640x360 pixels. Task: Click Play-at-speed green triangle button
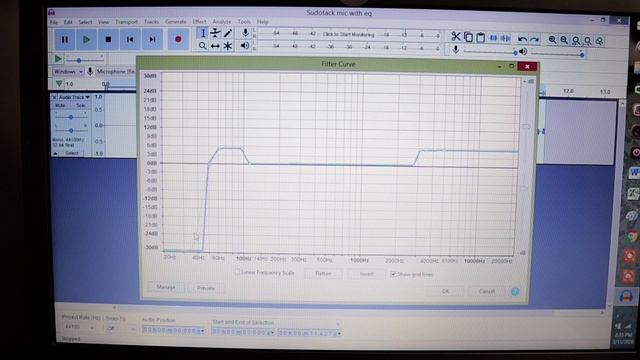click(x=58, y=59)
